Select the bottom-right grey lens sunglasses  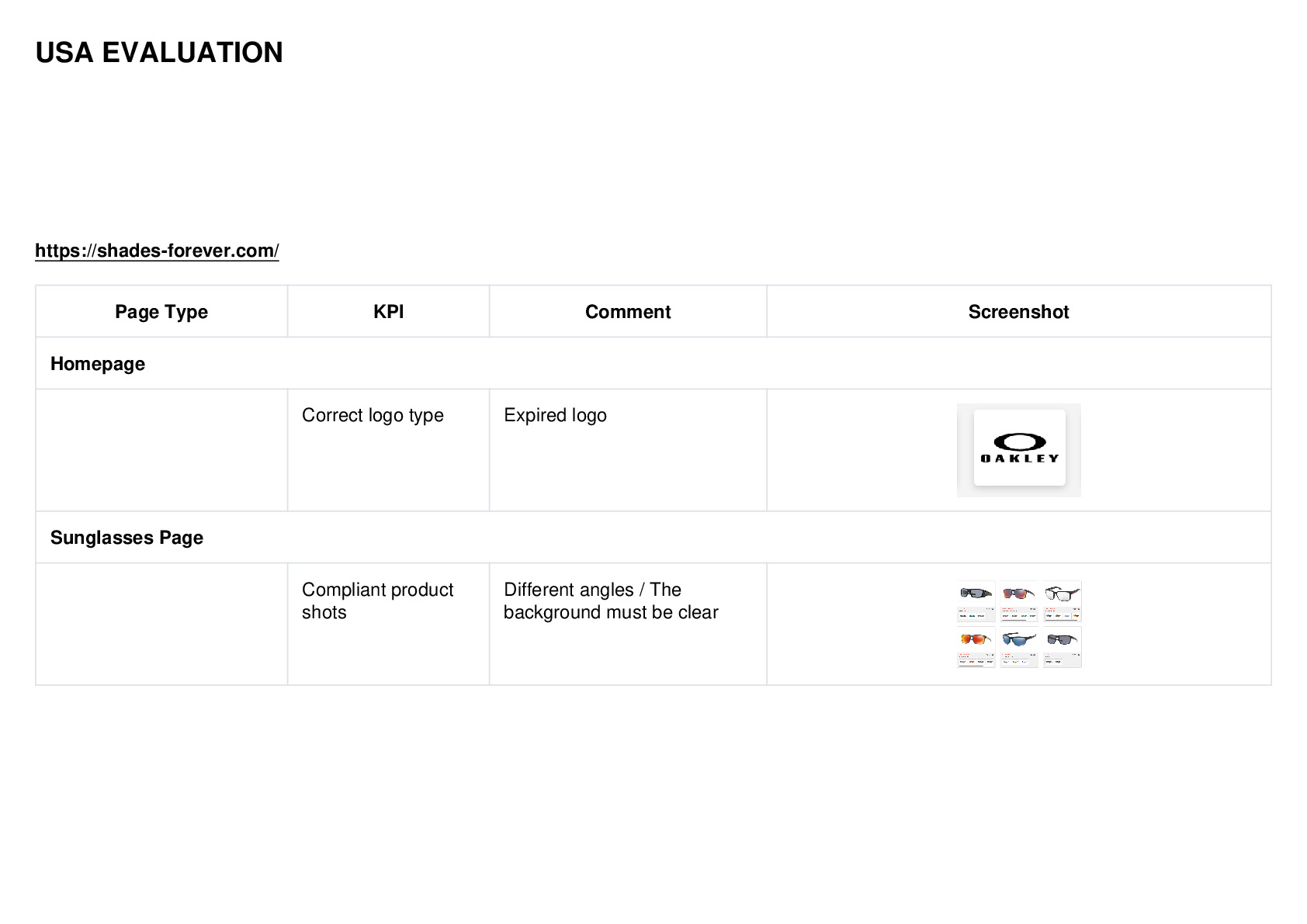pos(1062,647)
